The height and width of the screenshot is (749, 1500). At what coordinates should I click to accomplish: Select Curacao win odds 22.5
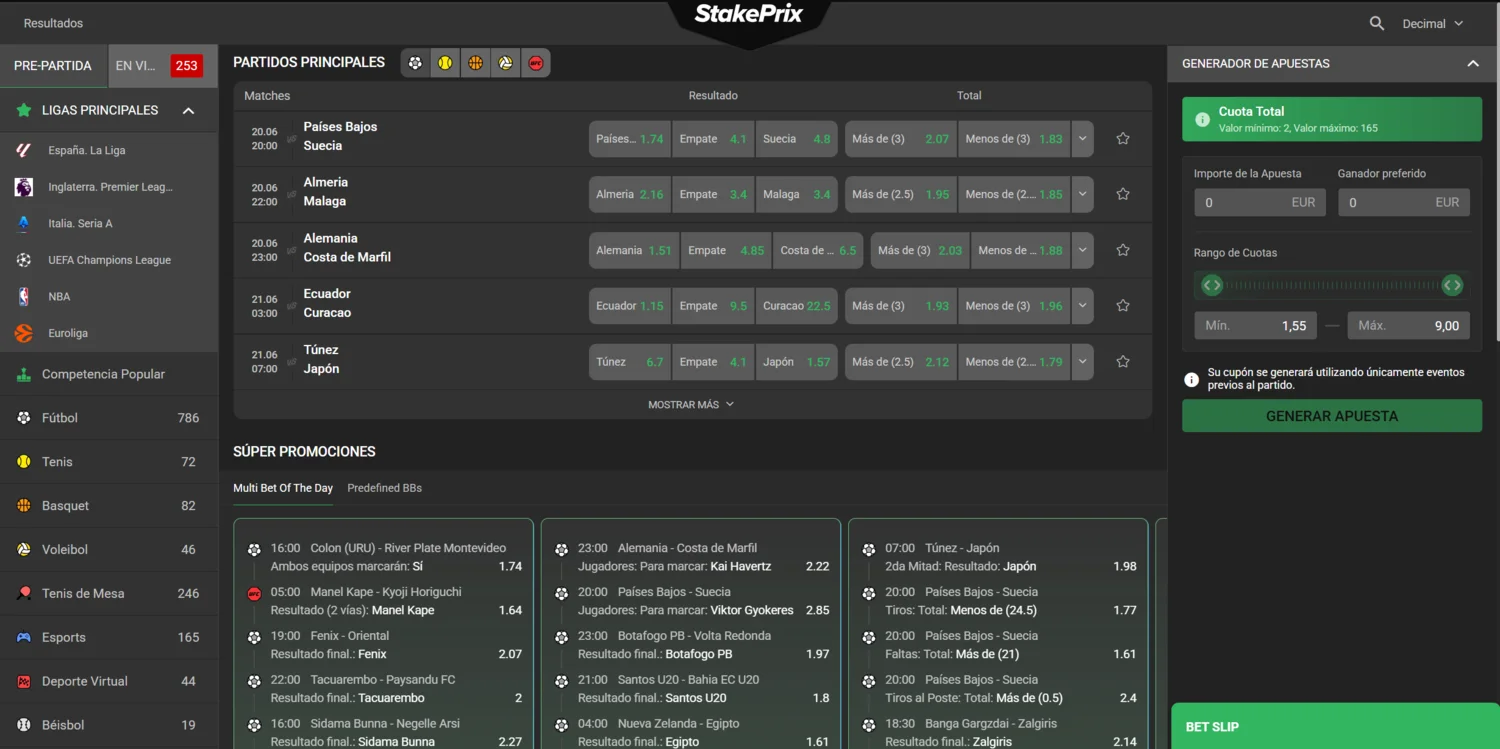pos(796,306)
